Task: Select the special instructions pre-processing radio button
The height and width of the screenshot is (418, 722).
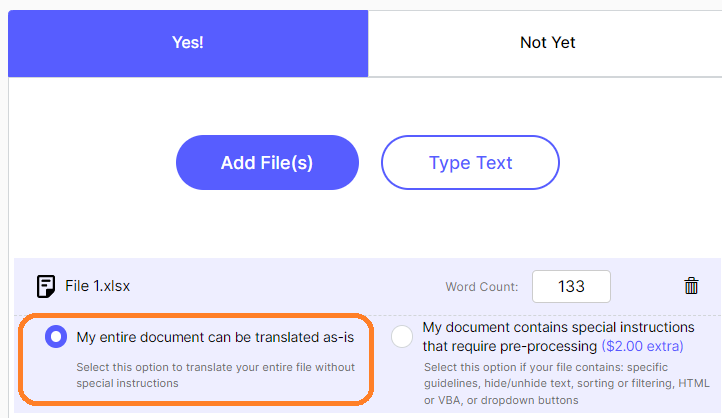Action: (402, 337)
